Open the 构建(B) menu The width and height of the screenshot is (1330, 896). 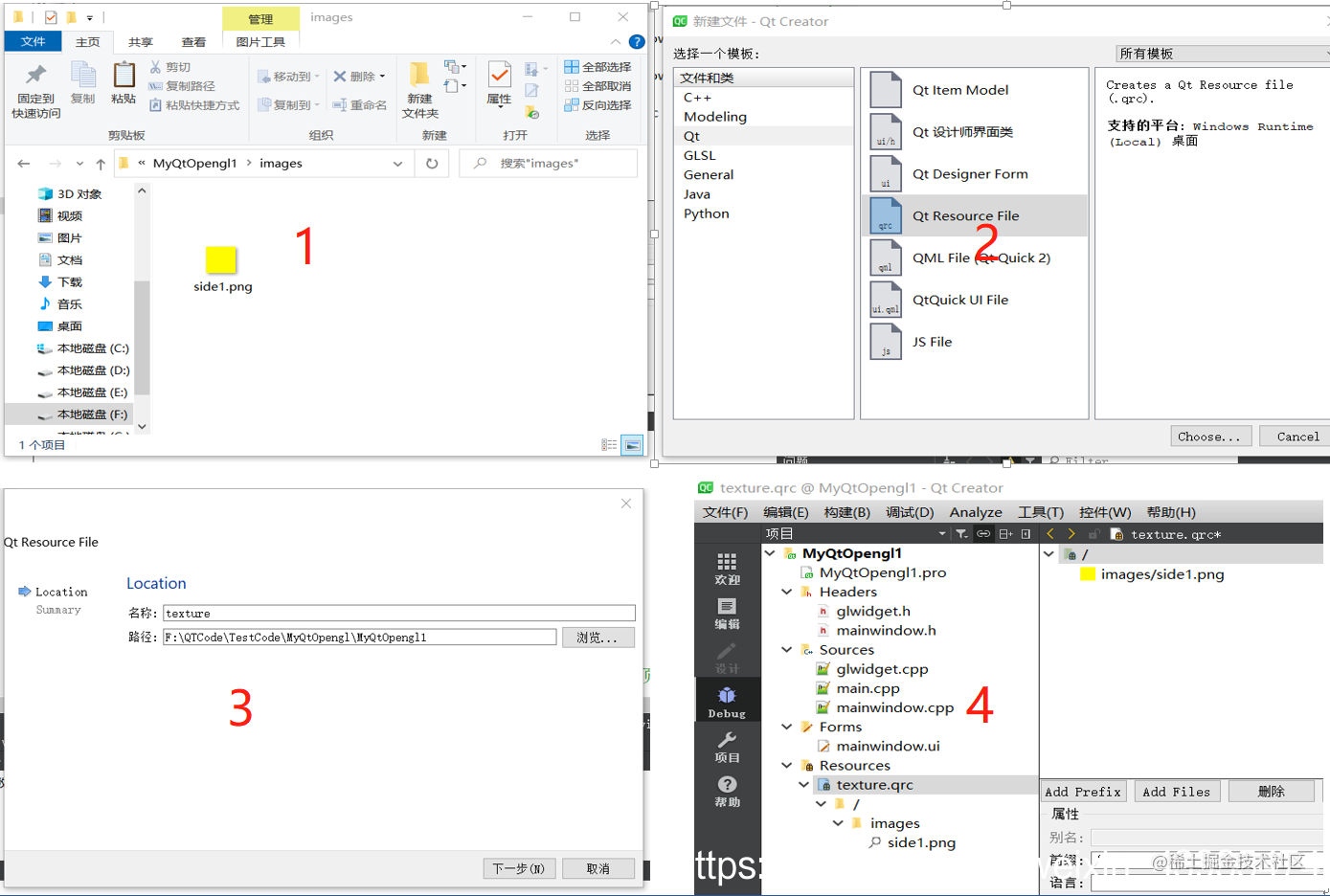click(x=846, y=512)
